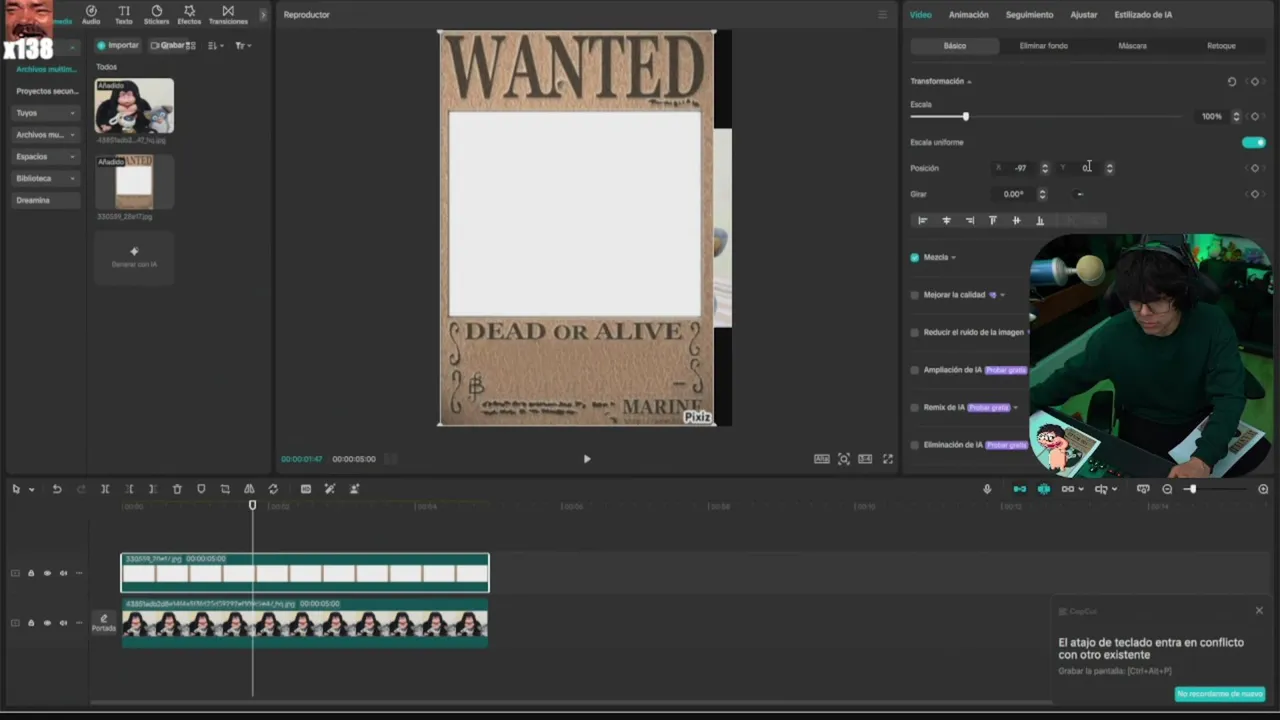Adjust the timeline zoom slider
1280x720 pixels.
click(1192, 489)
